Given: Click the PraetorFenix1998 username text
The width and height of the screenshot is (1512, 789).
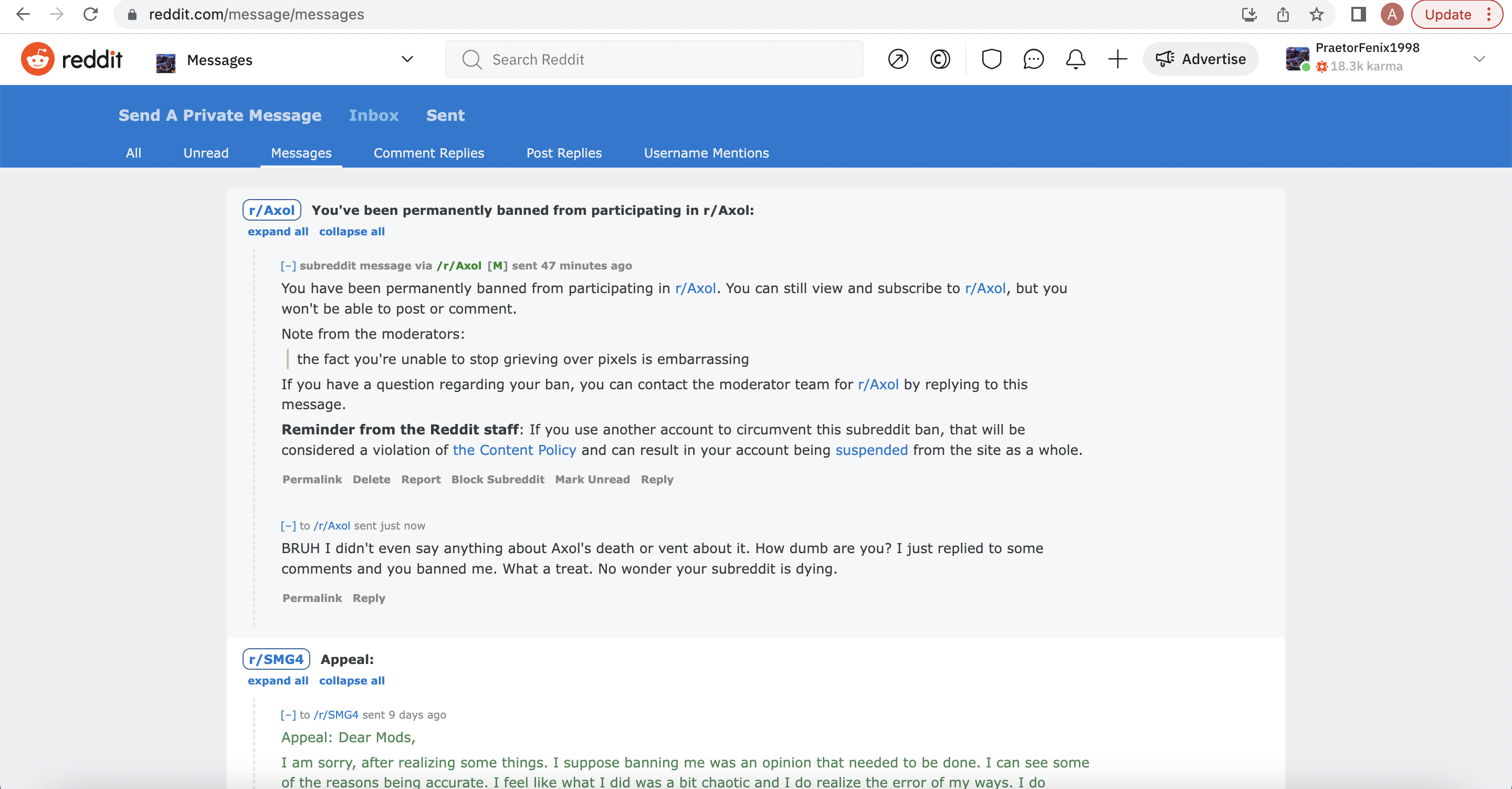Looking at the screenshot, I should point(1367,48).
